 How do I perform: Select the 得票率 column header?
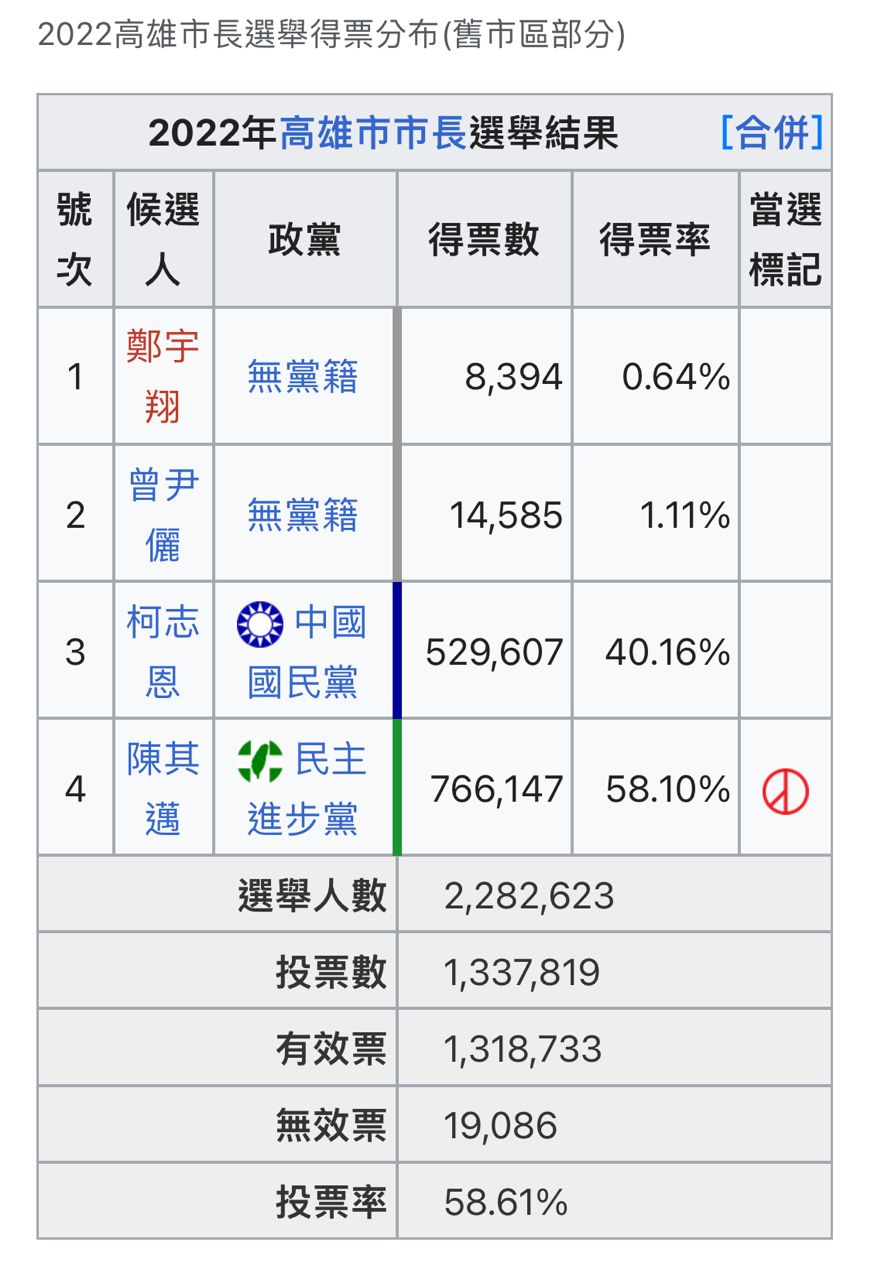(654, 240)
